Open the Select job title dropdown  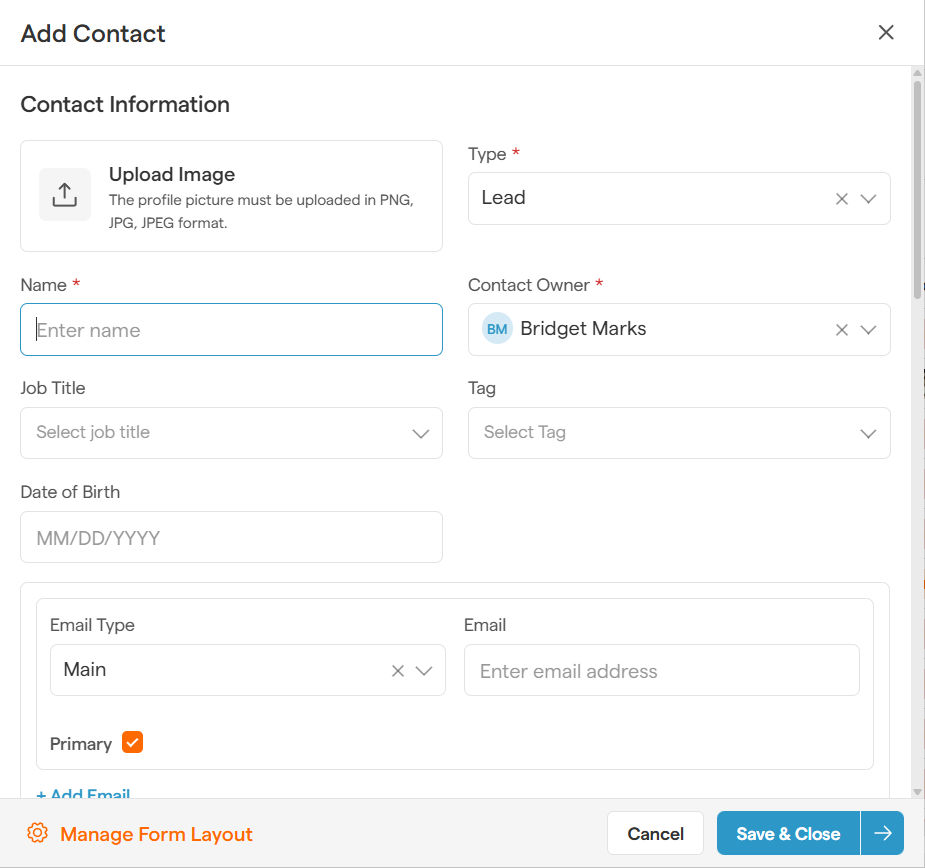coord(420,434)
